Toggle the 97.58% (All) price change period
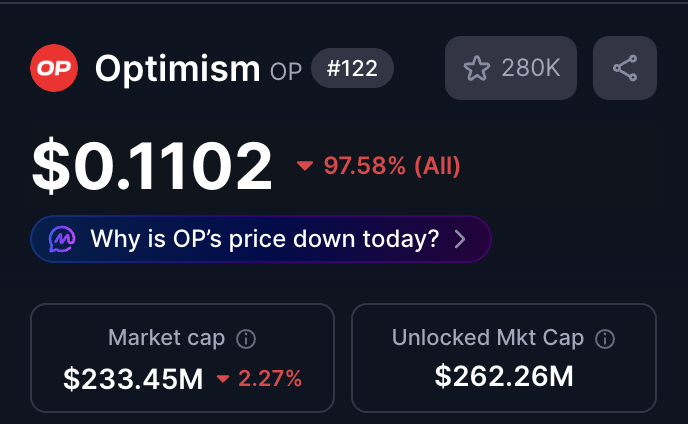The width and height of the screenshot is (688, 424). coord(392,166)
